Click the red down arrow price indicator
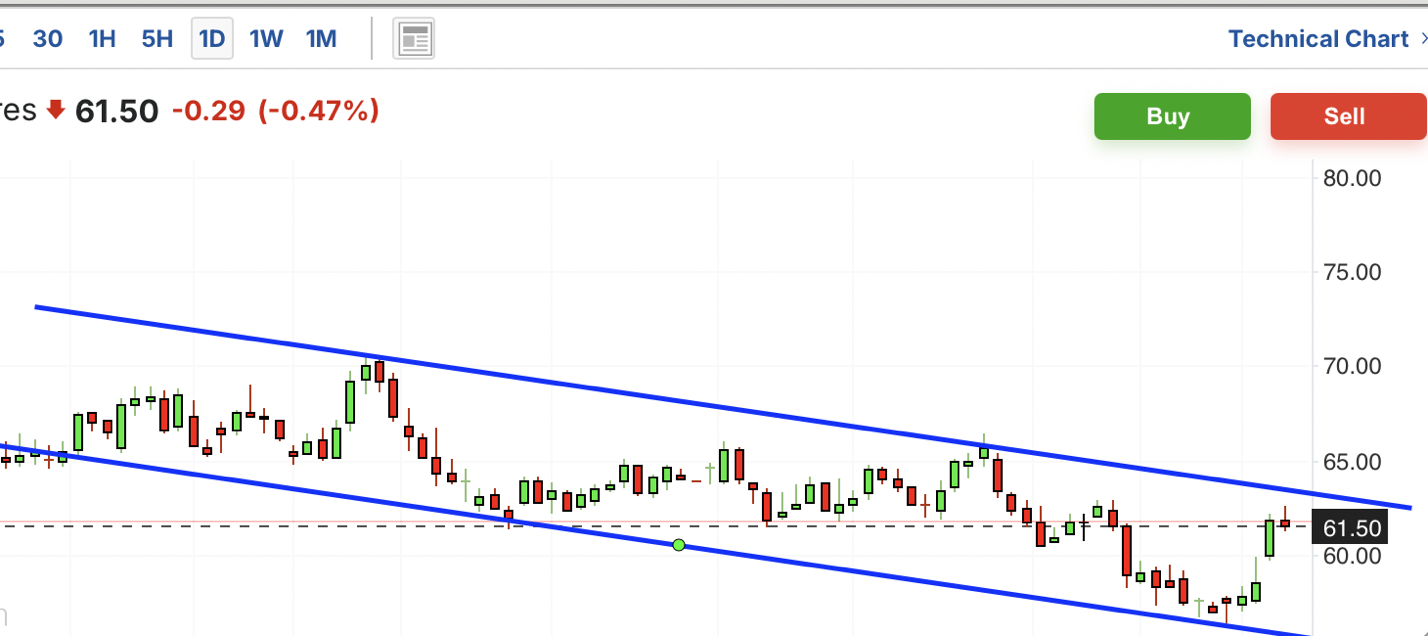The height and width of the screenshot is (636, 1428). (56, 111)
